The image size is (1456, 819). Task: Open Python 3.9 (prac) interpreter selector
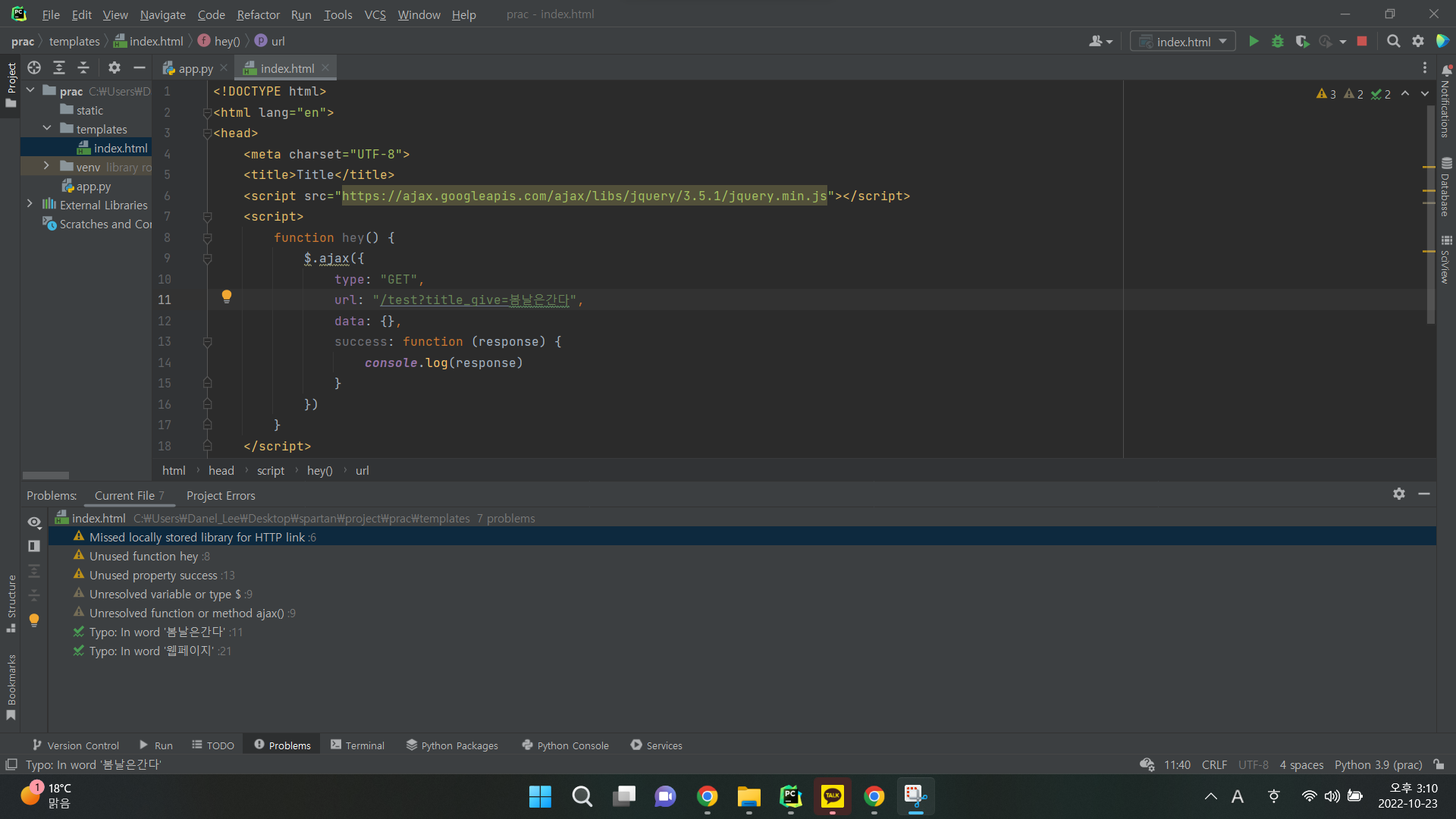(1378, 764)
